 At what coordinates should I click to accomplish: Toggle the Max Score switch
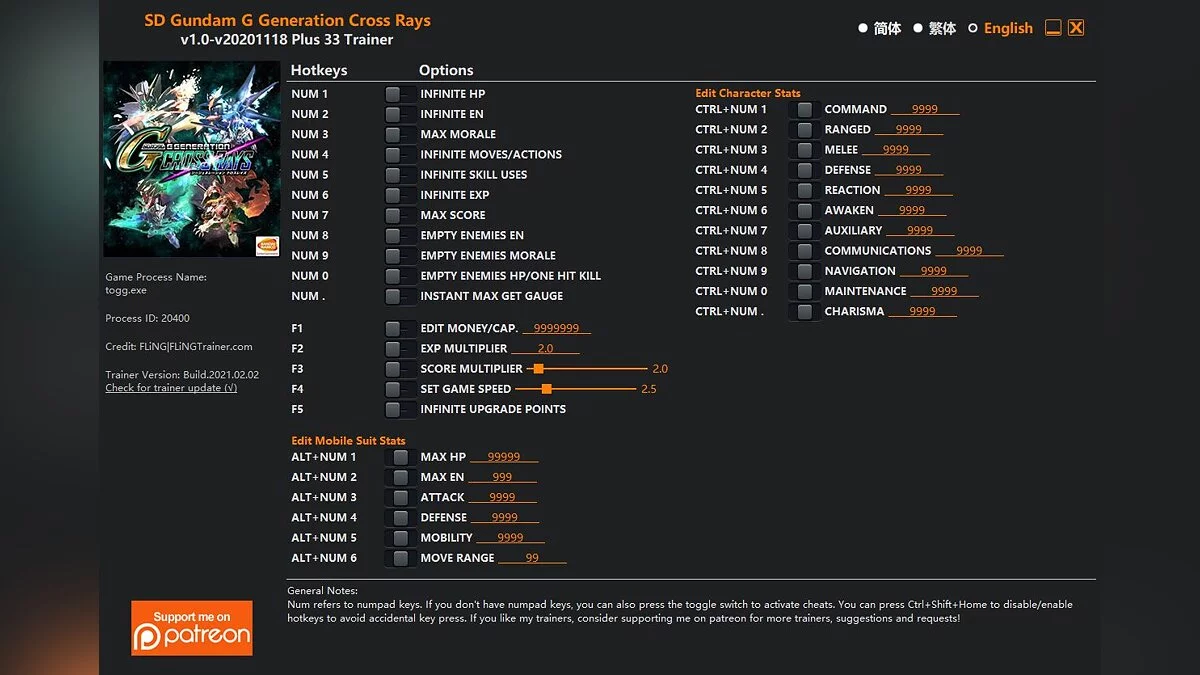pos(400,215)
